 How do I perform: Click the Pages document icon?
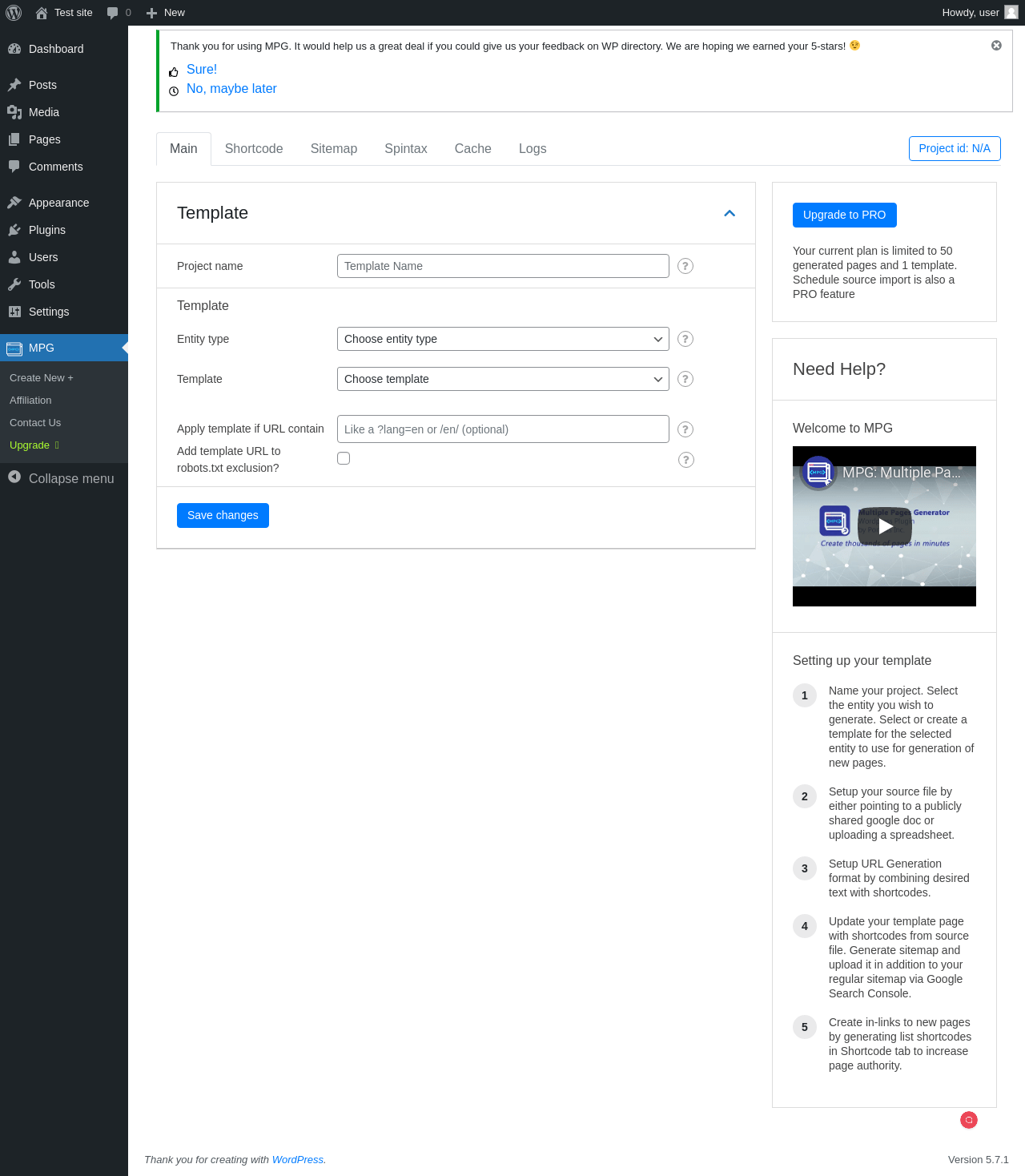pos(14,139)
